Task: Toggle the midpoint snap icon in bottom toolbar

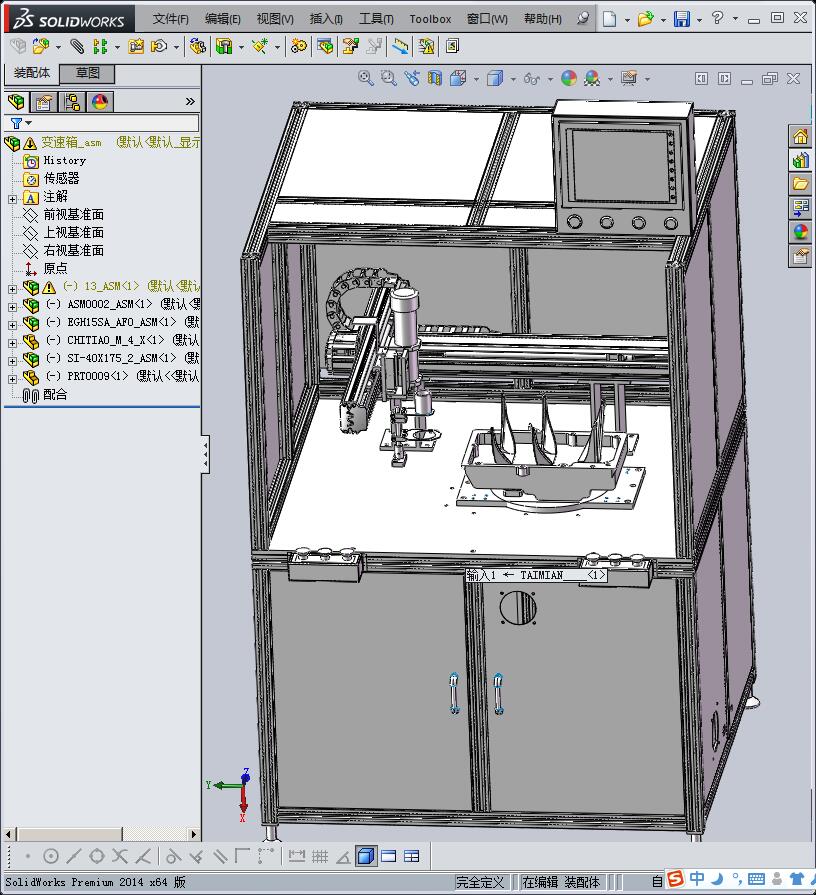Action: pos(74,856)
